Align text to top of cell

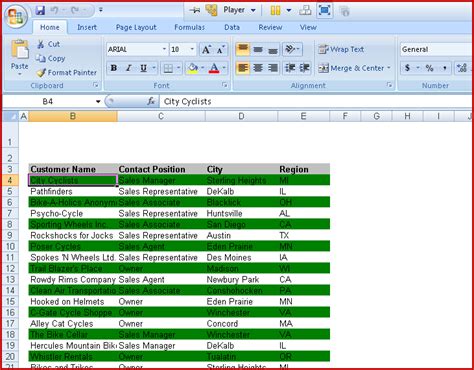click(243, 49)
